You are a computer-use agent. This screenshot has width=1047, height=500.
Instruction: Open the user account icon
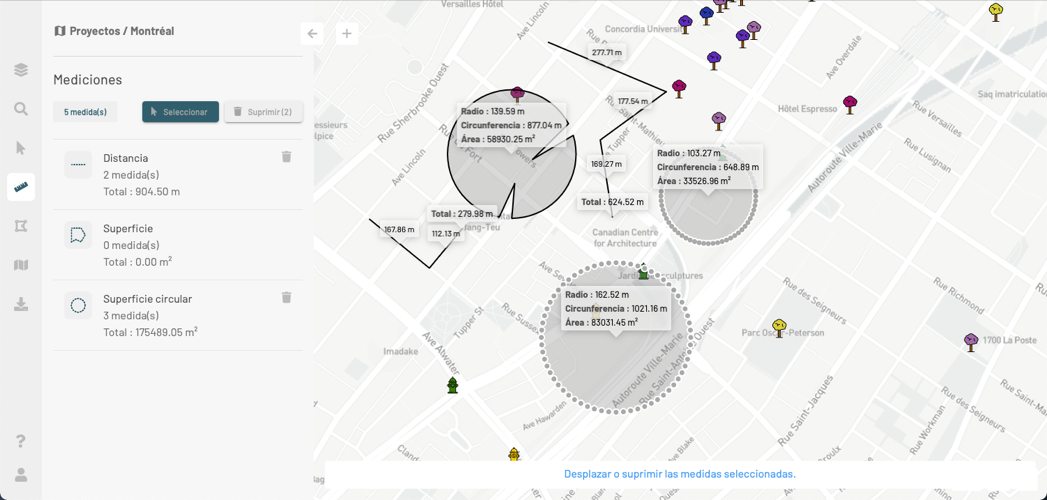coord(21,475)
